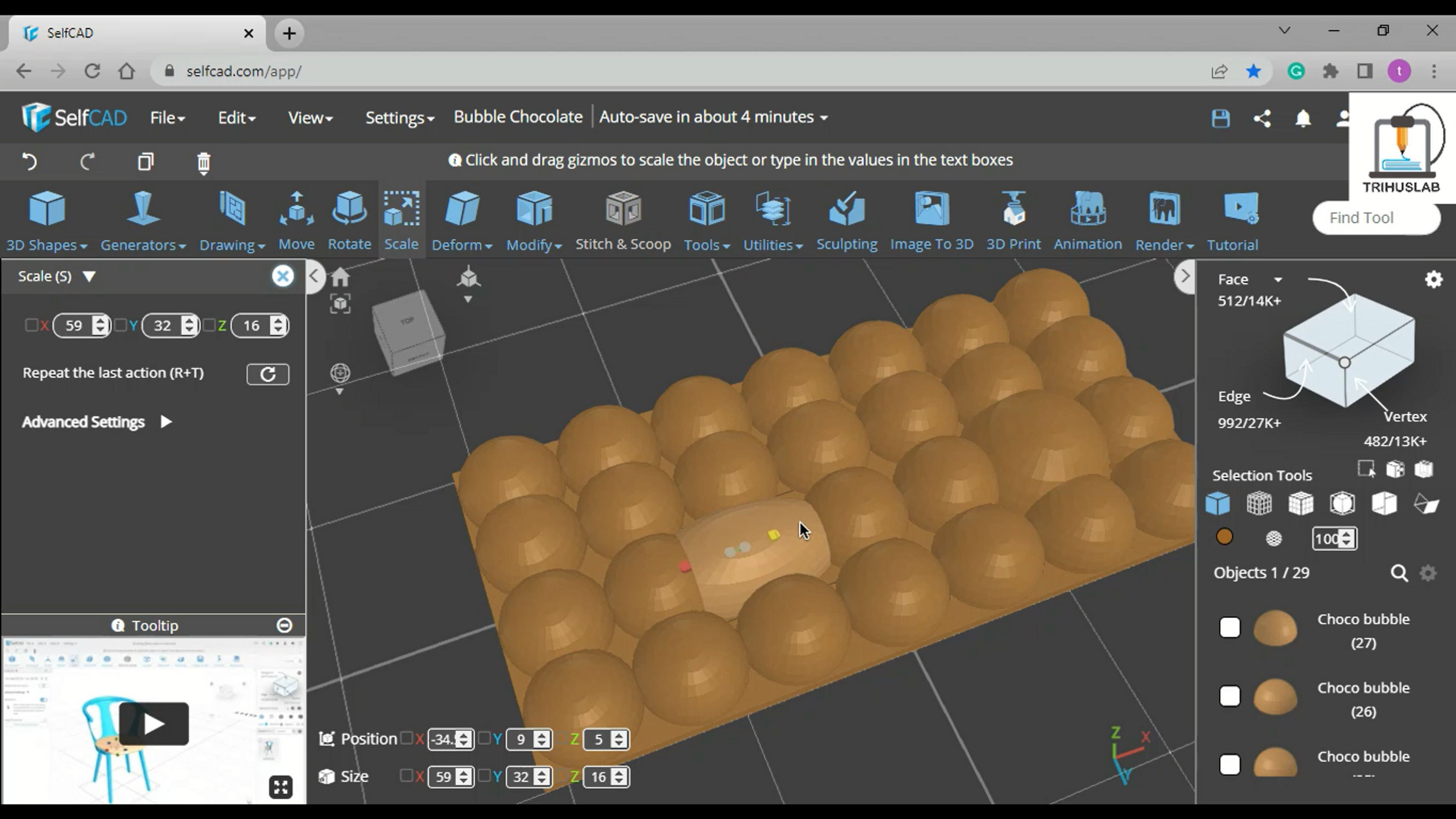1456x819 pixels.
Task: Toggle the Y checkbox in Scale panel
Action: pyautogui.click(x=120, y=325)
